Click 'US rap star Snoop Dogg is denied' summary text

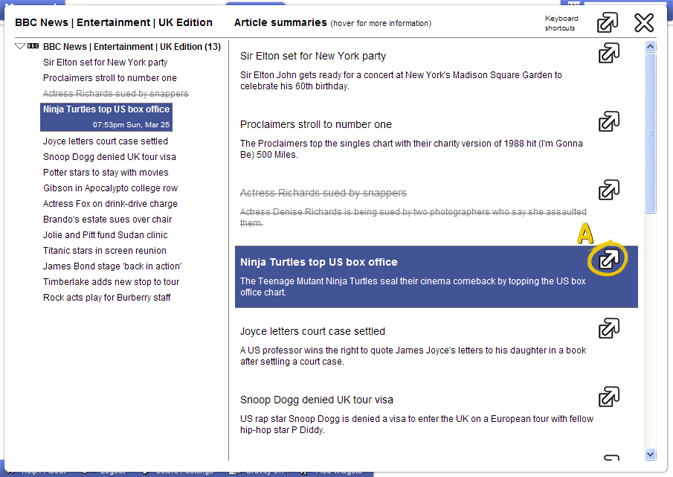(x=417, y=424)
